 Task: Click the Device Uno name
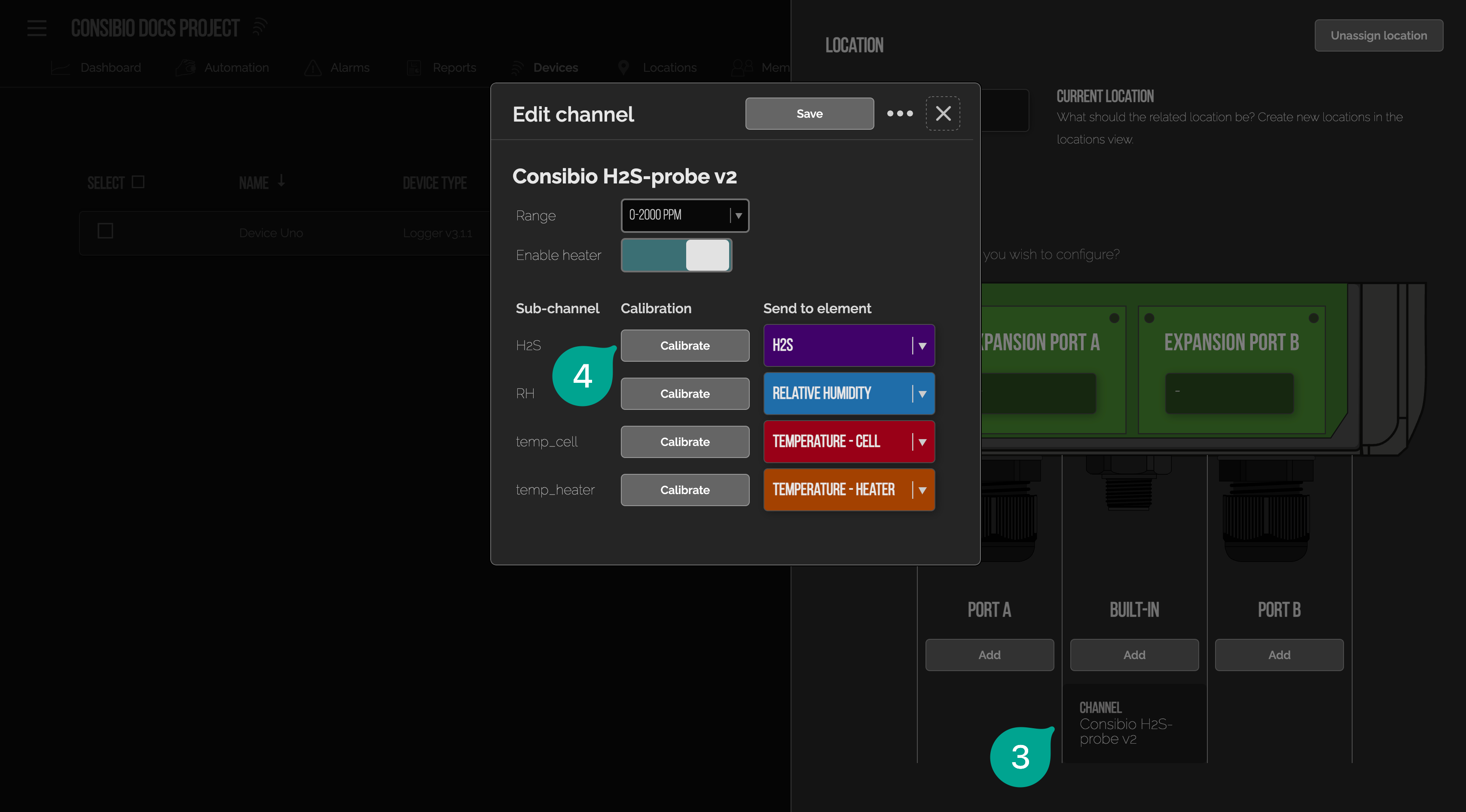[271, 233]
